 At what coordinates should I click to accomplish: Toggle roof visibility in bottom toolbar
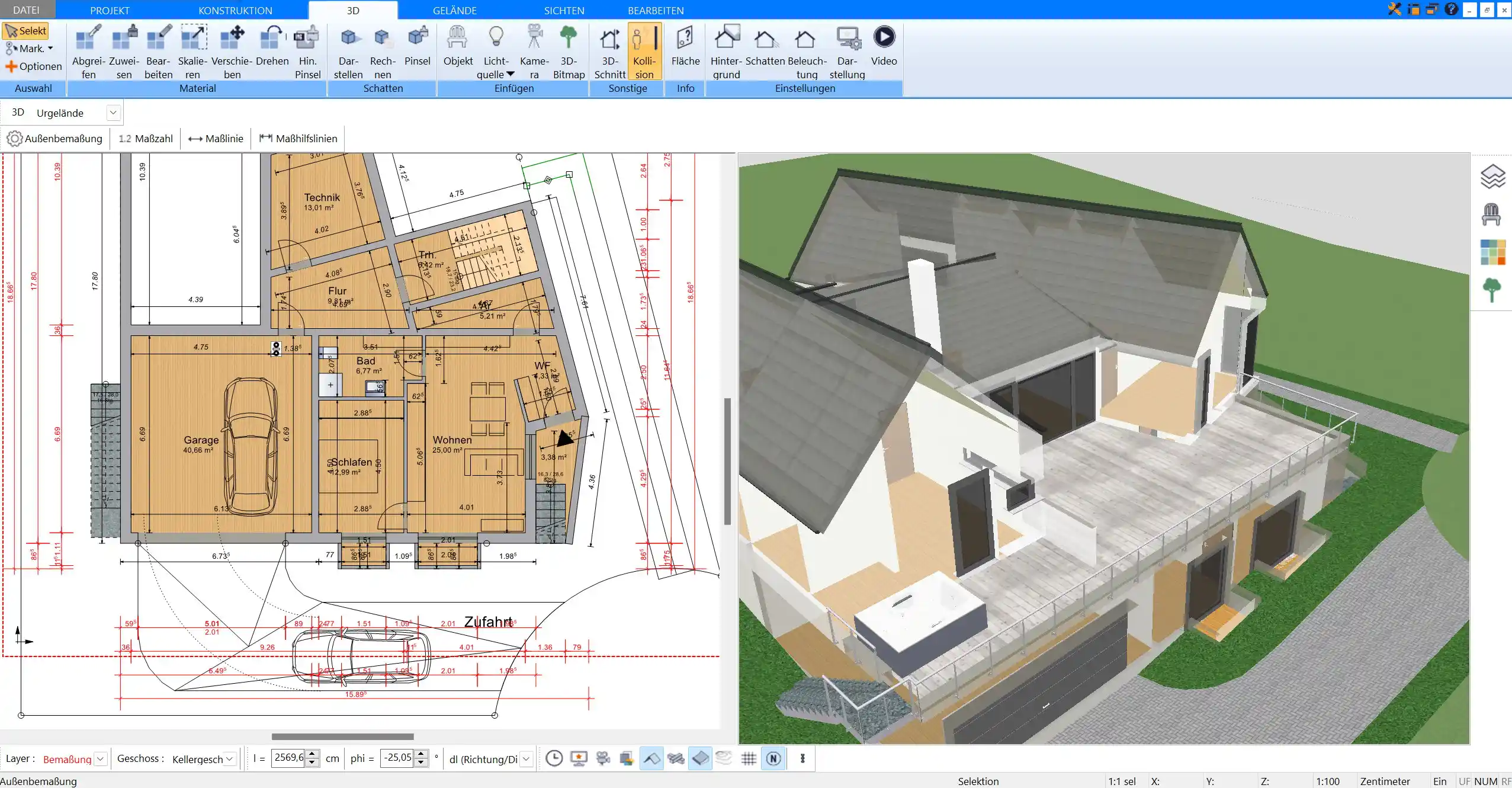pos(651,758)
